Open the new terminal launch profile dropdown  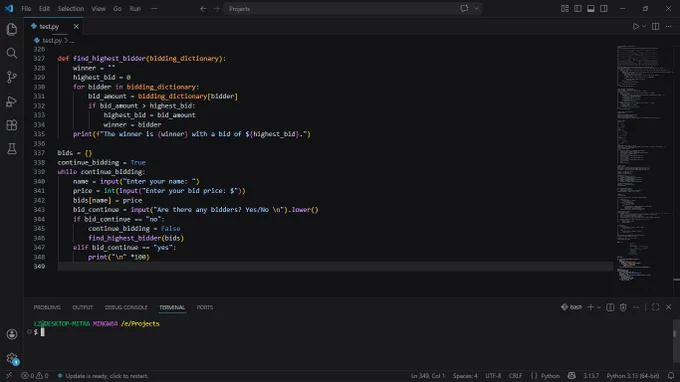click(599, 307)
